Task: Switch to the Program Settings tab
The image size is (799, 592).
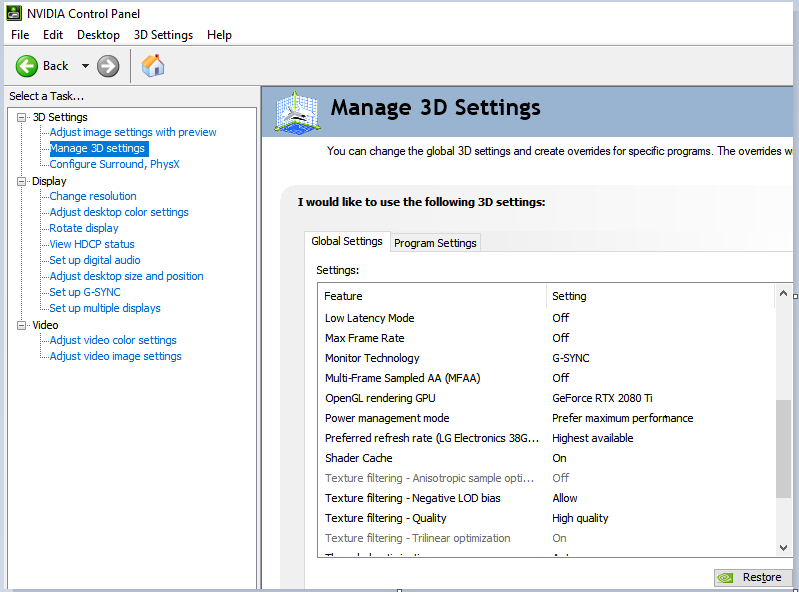Action: 435,243
